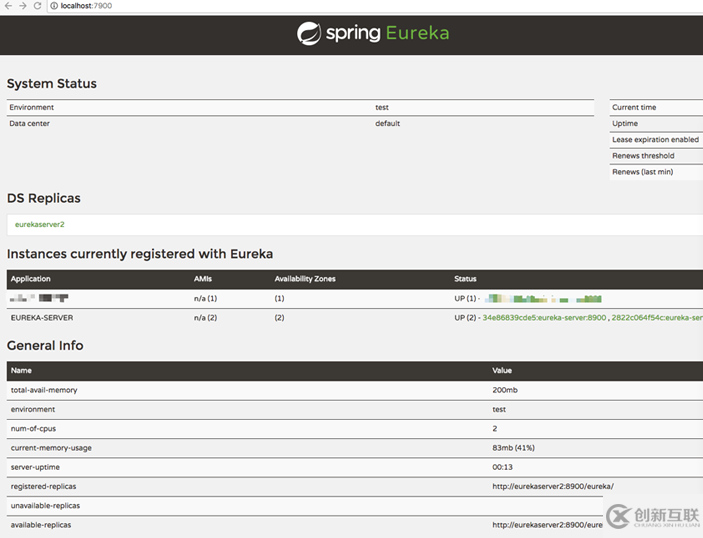Click the Spring leaf logo
The width and height of the screenshot is (703, 538).
click(x=309, y=33)
